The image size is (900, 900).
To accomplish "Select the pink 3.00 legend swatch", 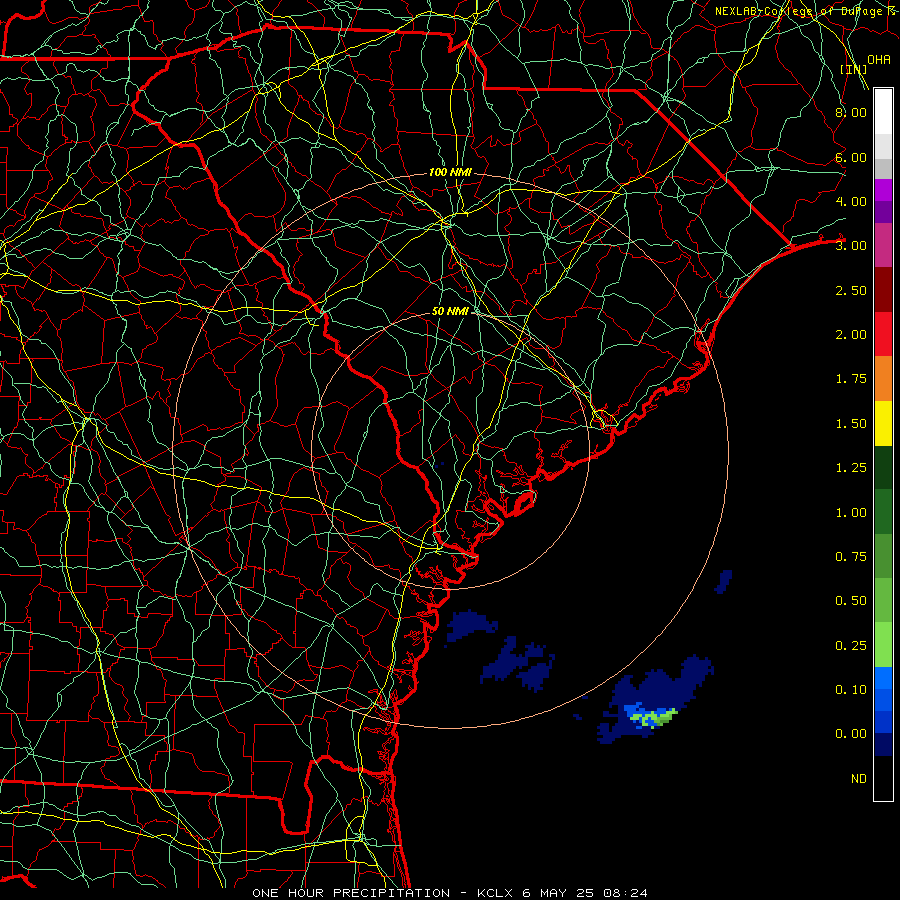I will 883,245.
